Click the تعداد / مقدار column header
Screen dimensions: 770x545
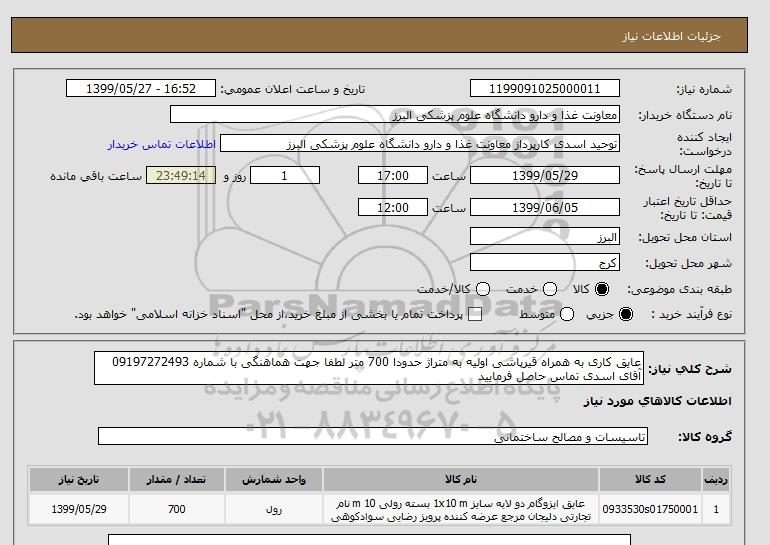coord(176,479)
